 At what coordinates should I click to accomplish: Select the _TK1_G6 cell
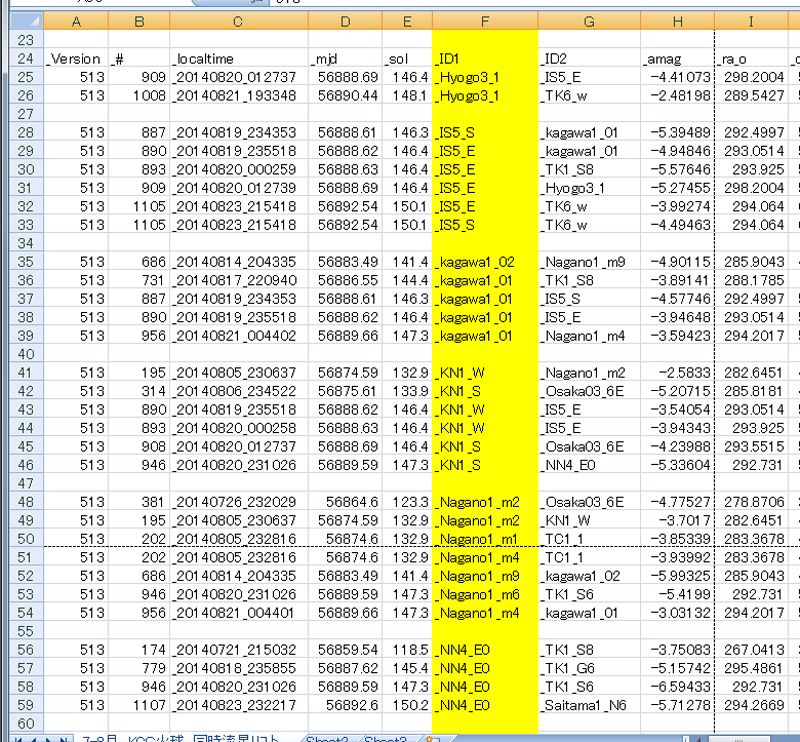[x=589, y=668]
